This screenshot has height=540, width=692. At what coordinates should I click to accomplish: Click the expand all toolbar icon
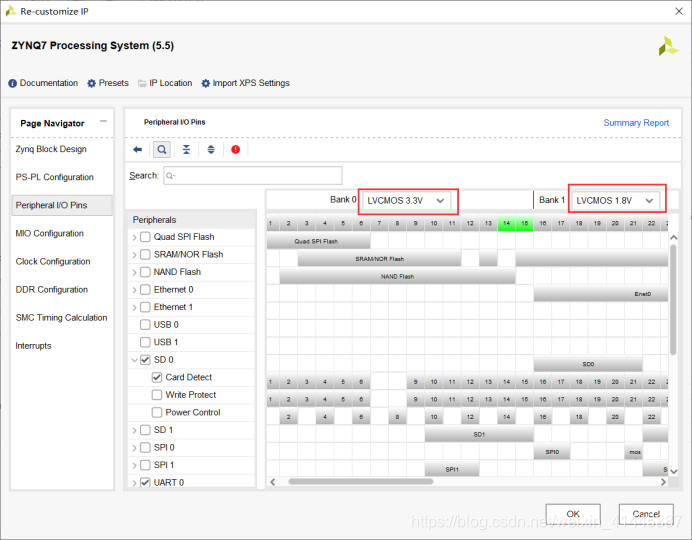pyautogui.click(x=211, y=150)
